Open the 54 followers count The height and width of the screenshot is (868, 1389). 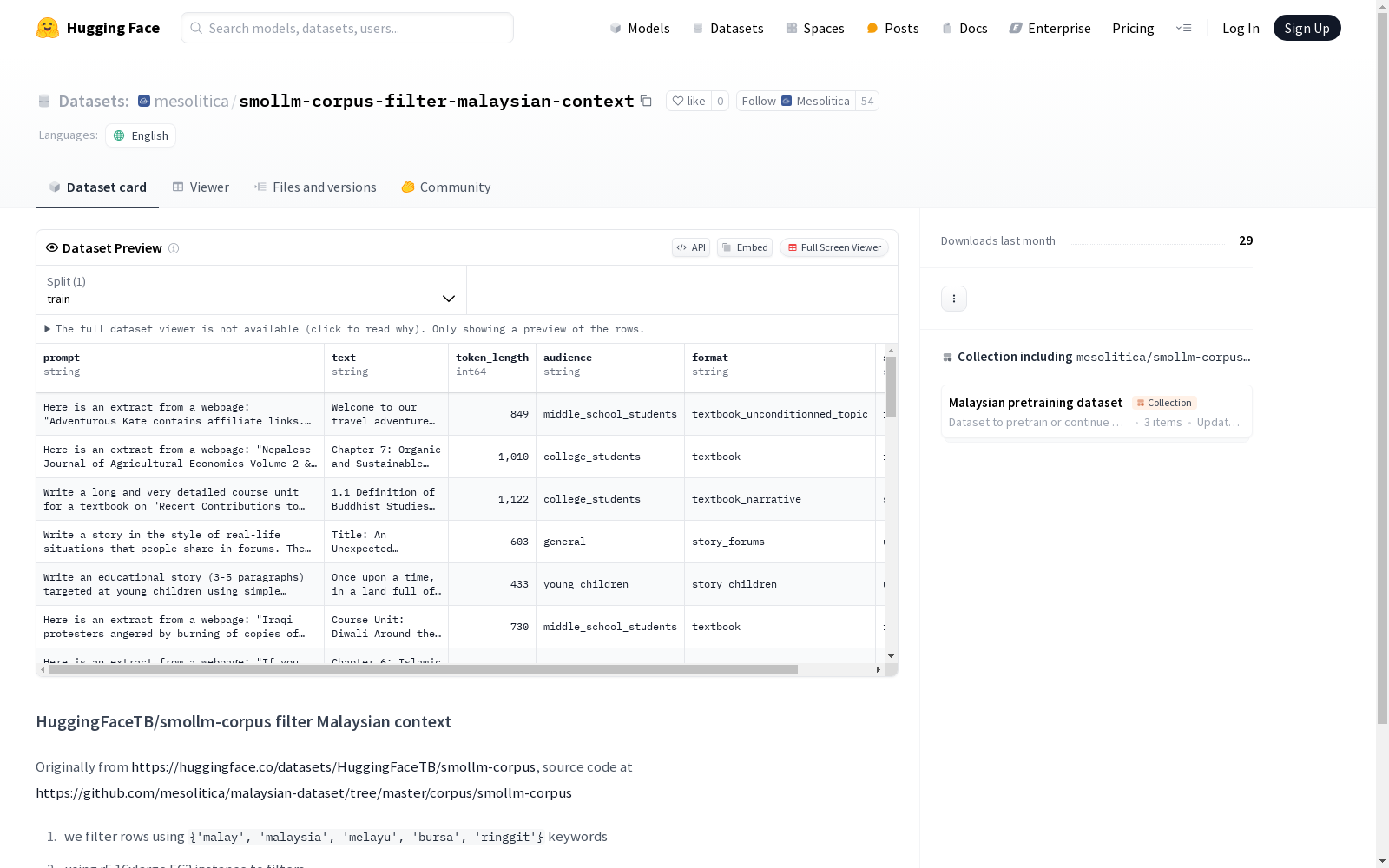(867, 101)
